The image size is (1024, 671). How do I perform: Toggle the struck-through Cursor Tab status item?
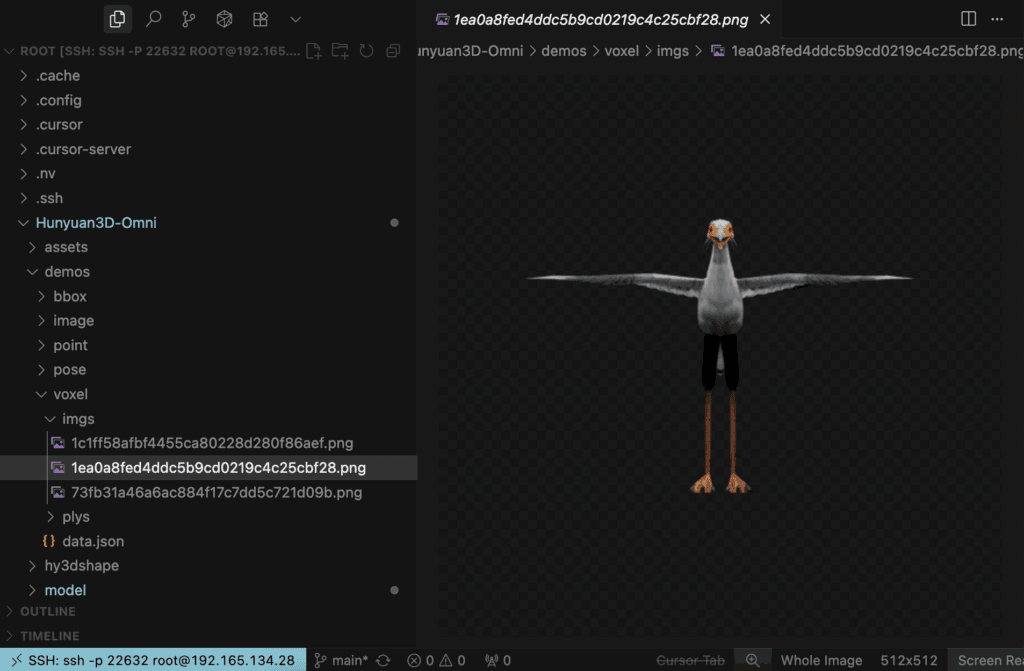click(690, 660)
